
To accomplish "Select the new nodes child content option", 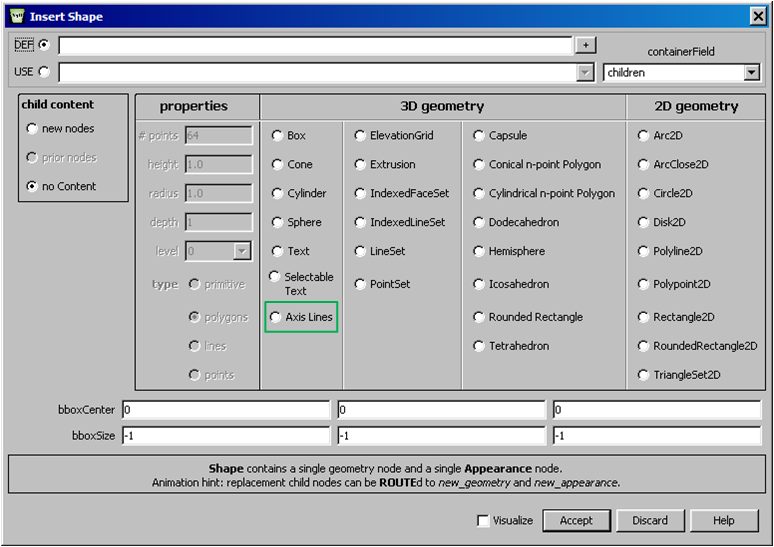I will (x=33, y=129).
